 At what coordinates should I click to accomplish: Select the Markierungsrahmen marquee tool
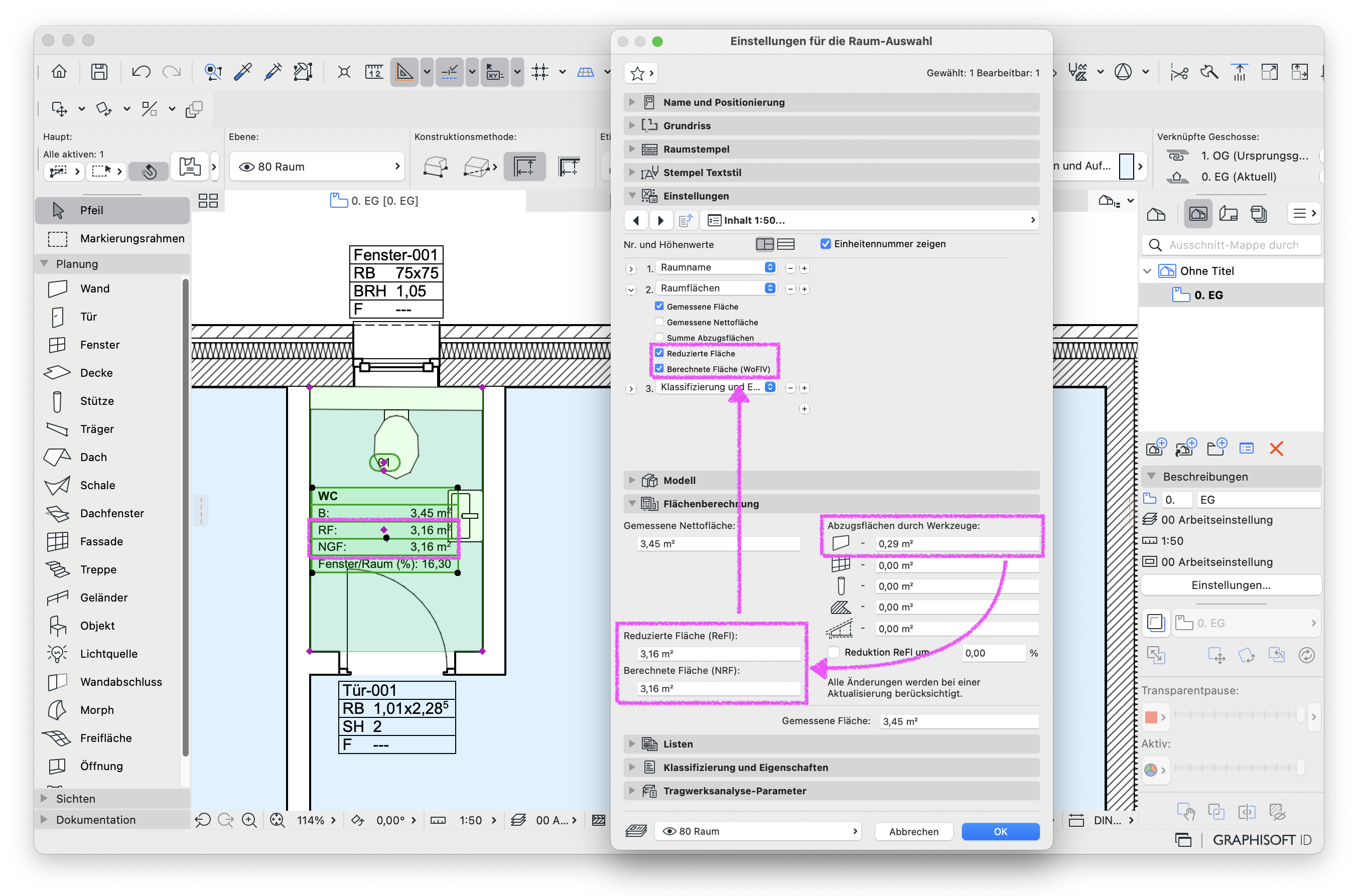click(112, 238)
